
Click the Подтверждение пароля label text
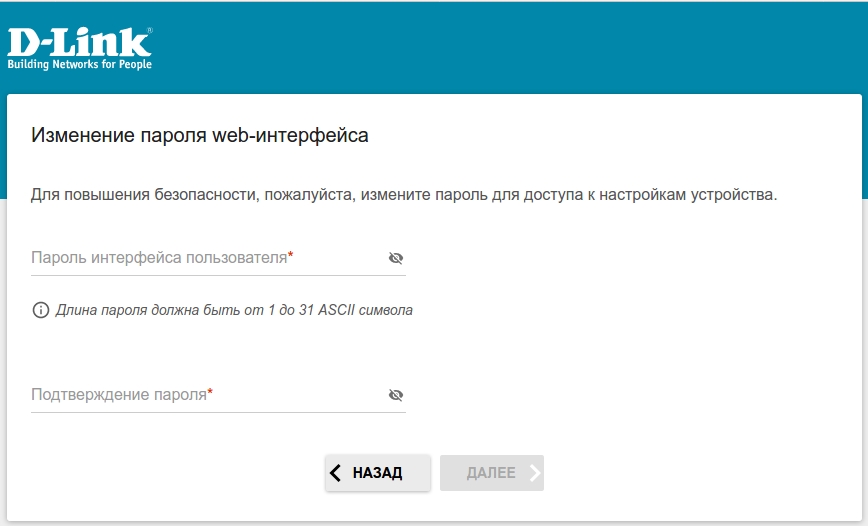click(x=118, y=394)
